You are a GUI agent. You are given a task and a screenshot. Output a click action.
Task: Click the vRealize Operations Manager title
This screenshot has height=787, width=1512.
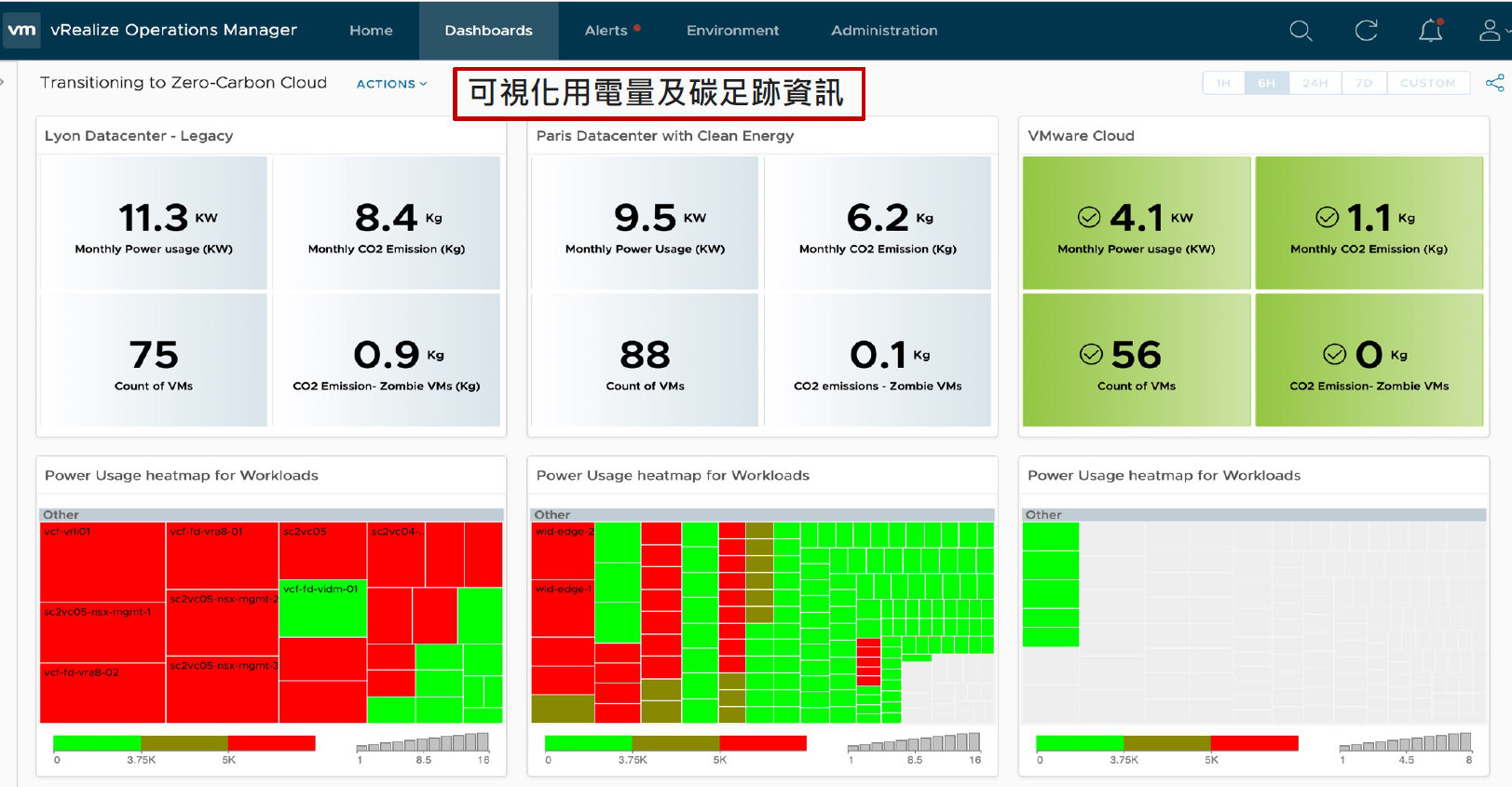[x=173, y=30]
